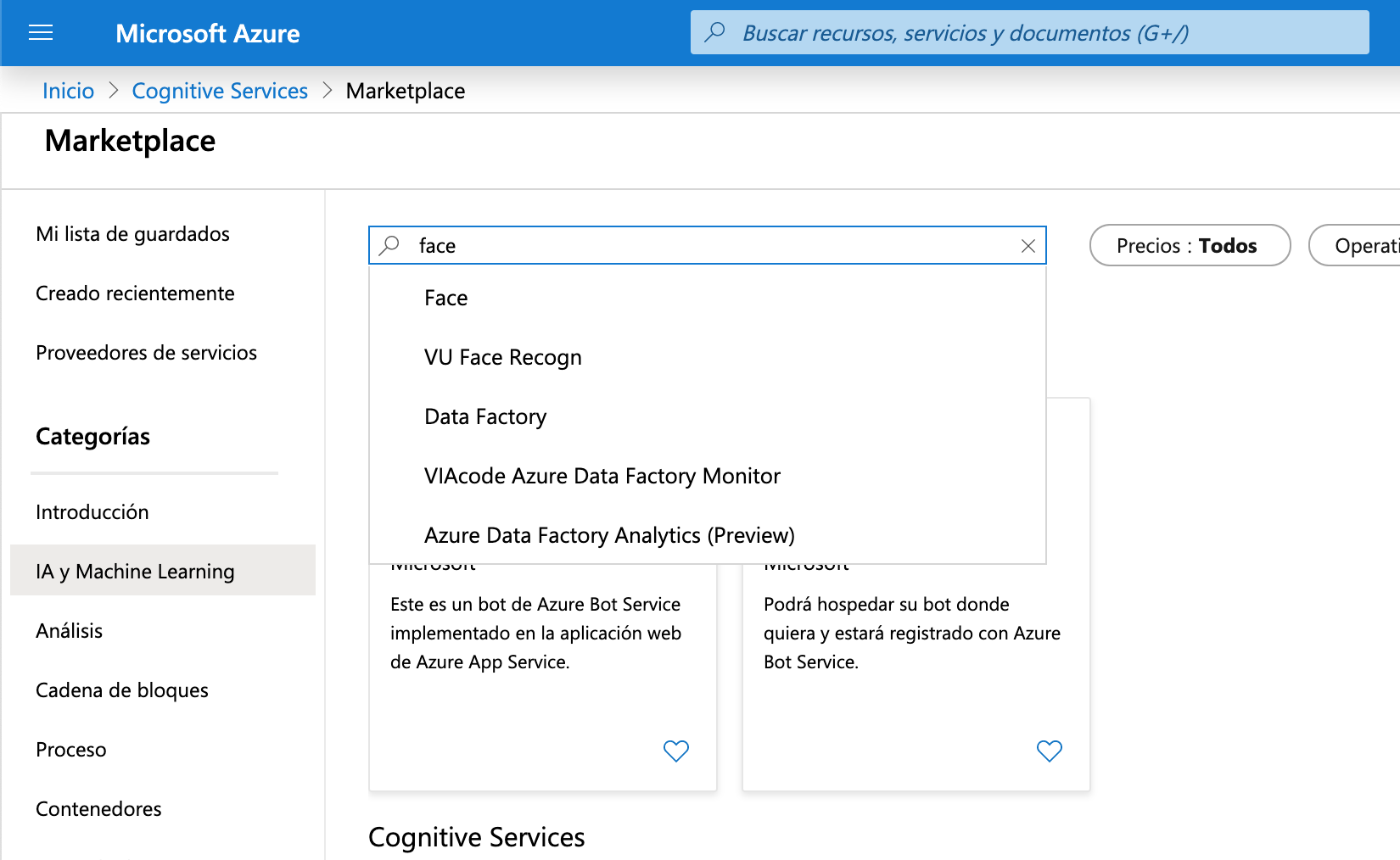Click the Microsoft Azure logo title
Image resolution: width=1400 pixels, height=860 pixels.
[208, 33]
